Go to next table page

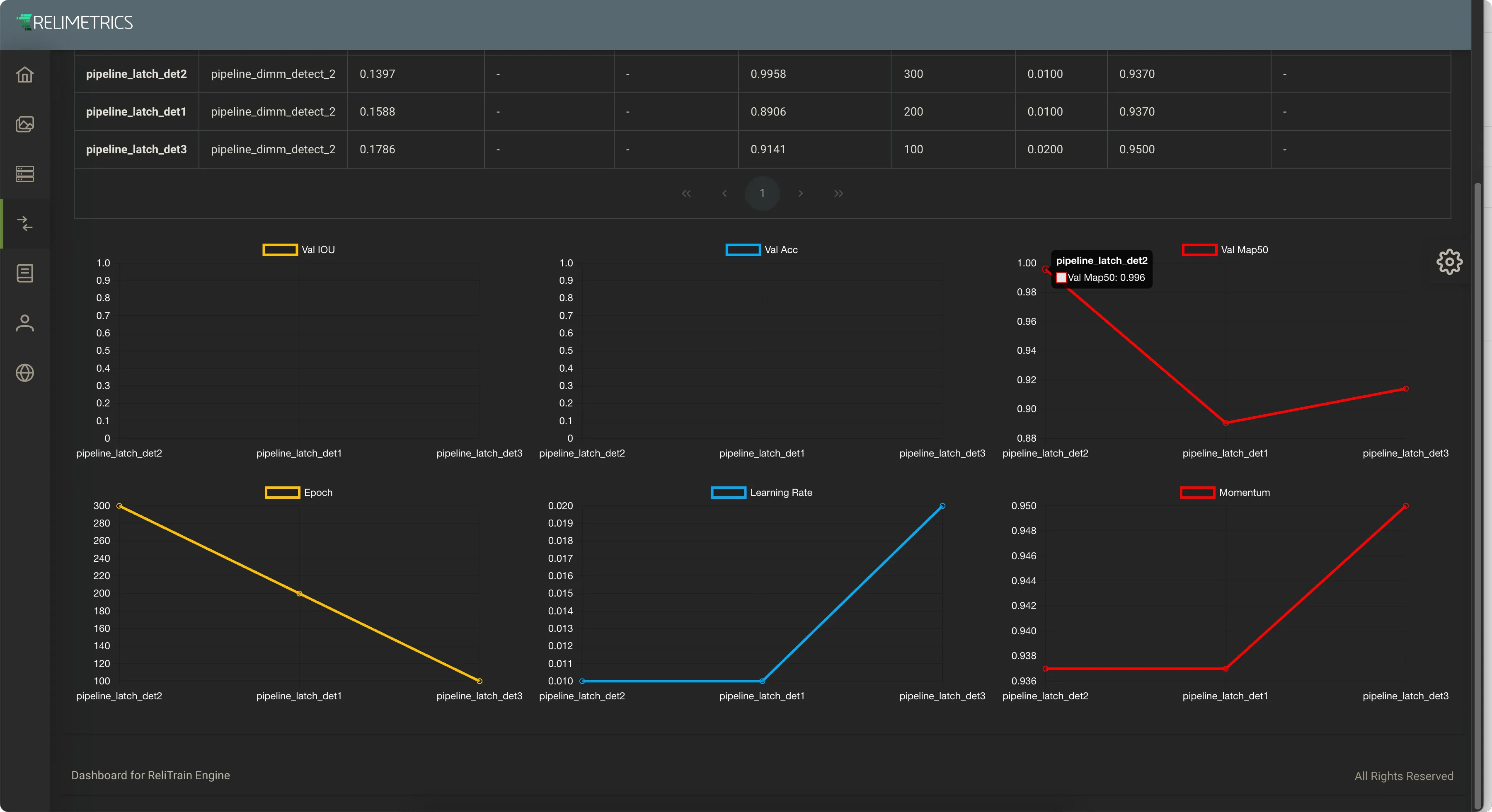(800, 193)
